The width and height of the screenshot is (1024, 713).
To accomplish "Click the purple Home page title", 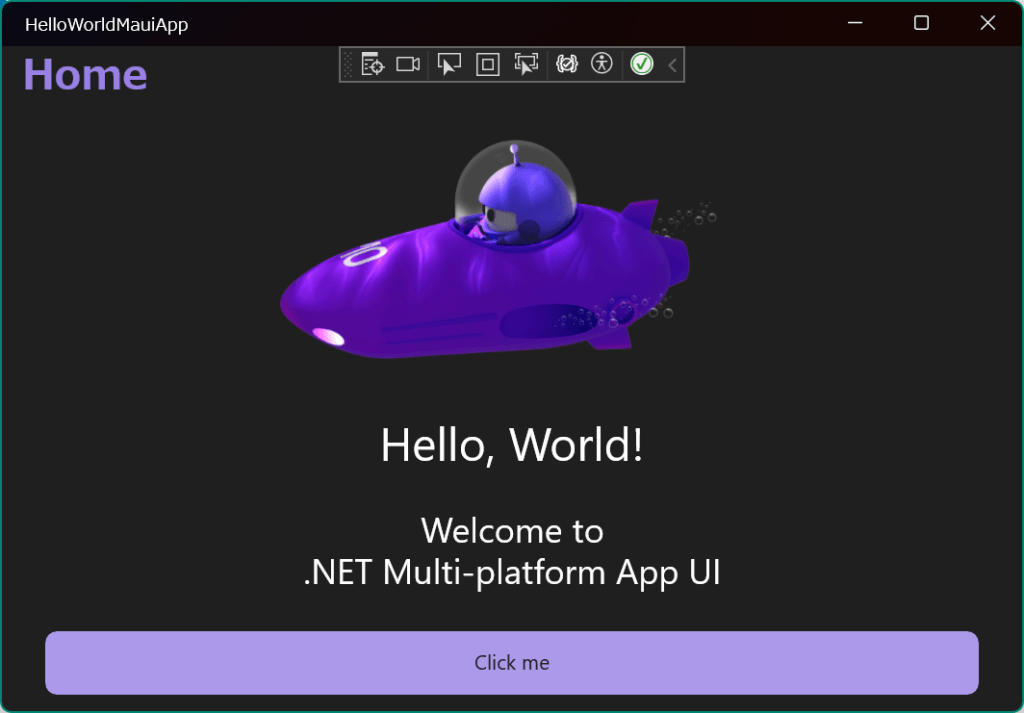I will [85, 75].
